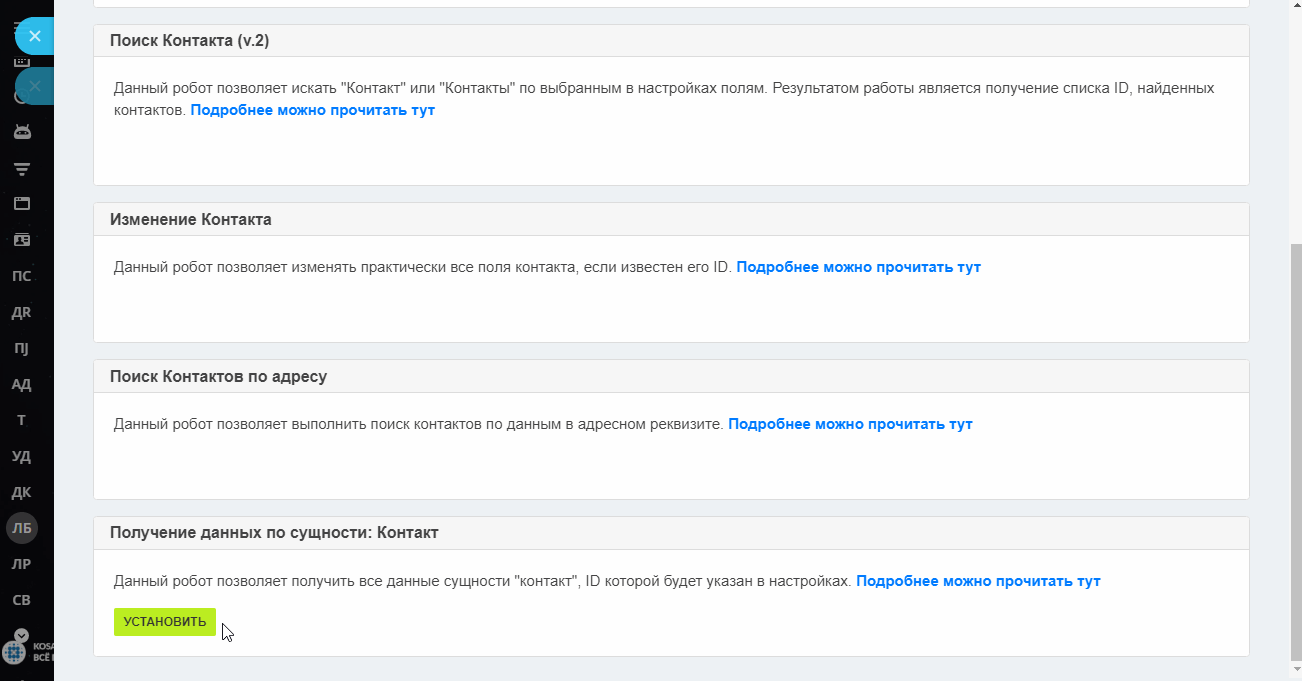
Task: Install the contact data retrieval robot
Action: click(x=165, y=621)
